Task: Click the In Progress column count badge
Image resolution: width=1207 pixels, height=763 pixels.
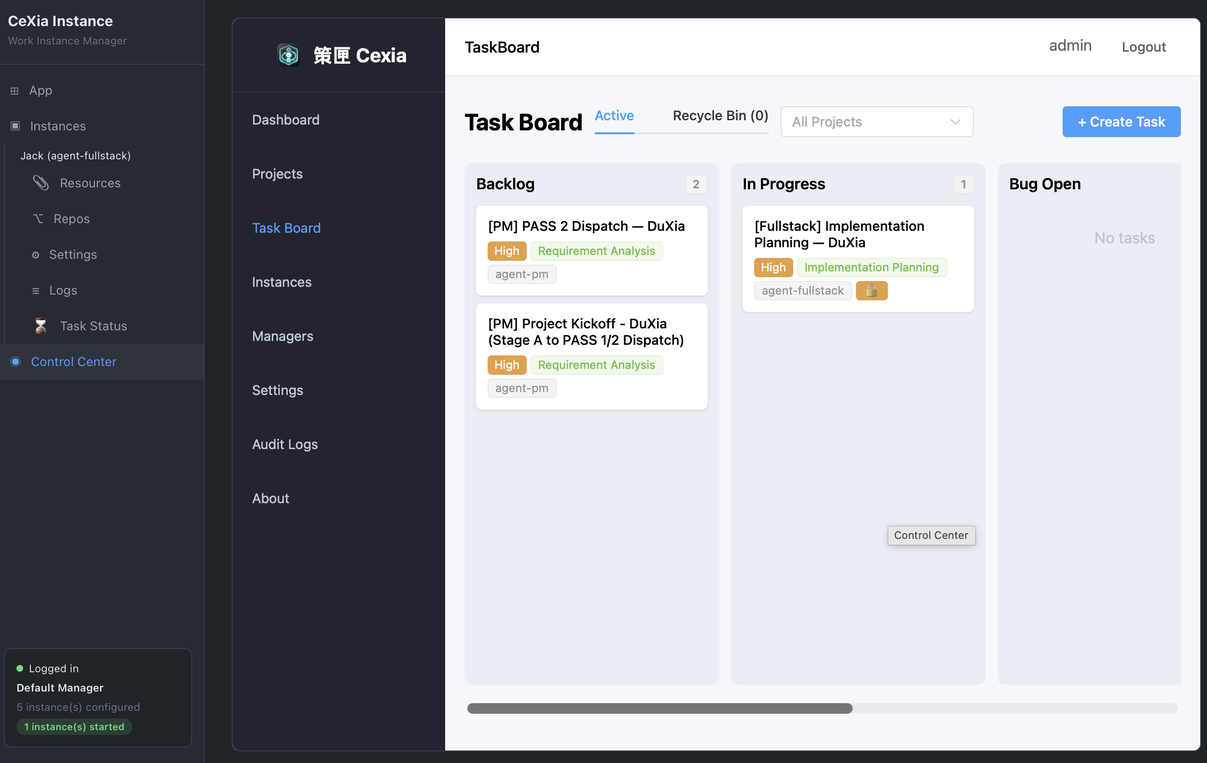Action: 963,184
